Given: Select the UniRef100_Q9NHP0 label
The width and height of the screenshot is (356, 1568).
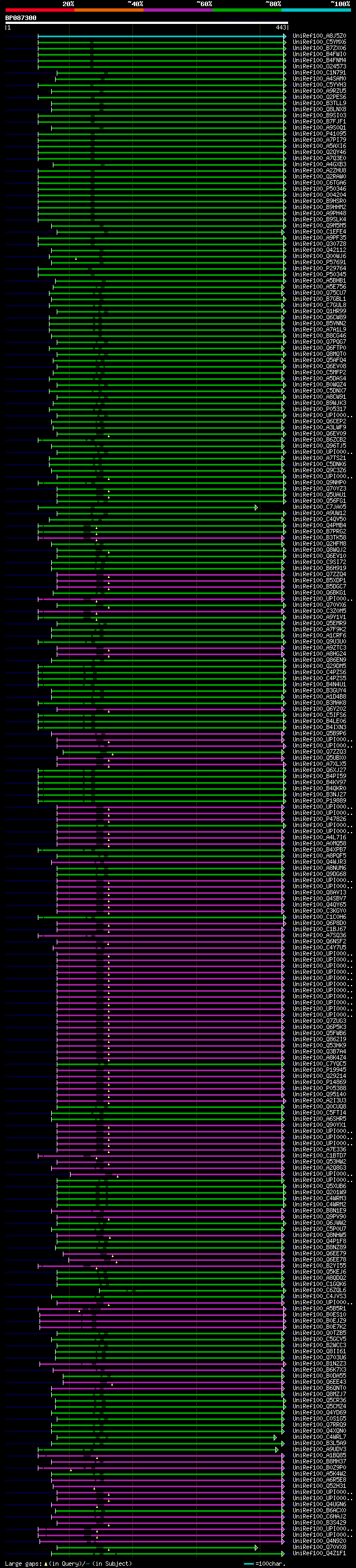Looking at the screenshot, I should pyautogui.click(x=319, y=483).
